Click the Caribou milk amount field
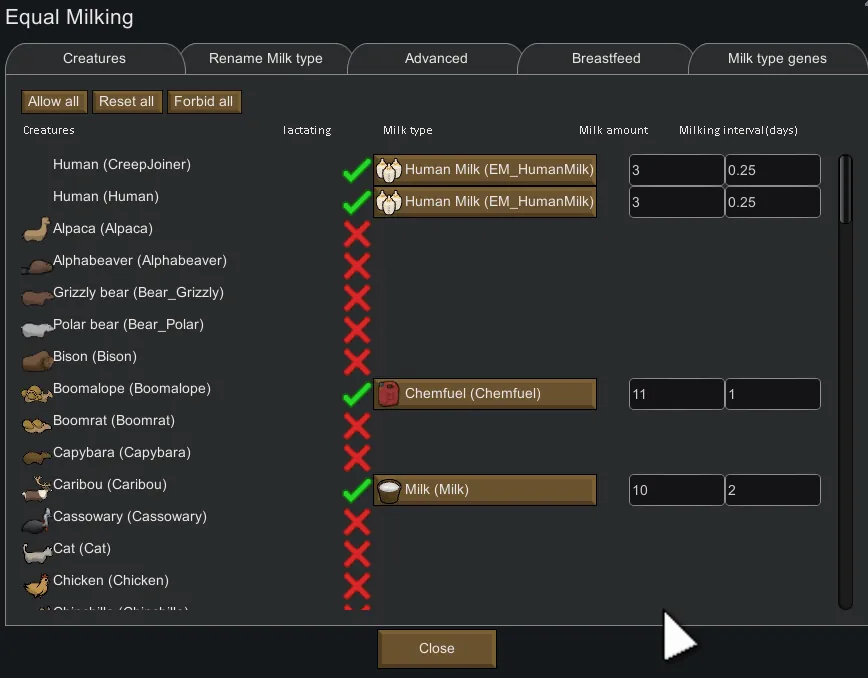This screenshot has height=678, width=868. click(676, 490)
